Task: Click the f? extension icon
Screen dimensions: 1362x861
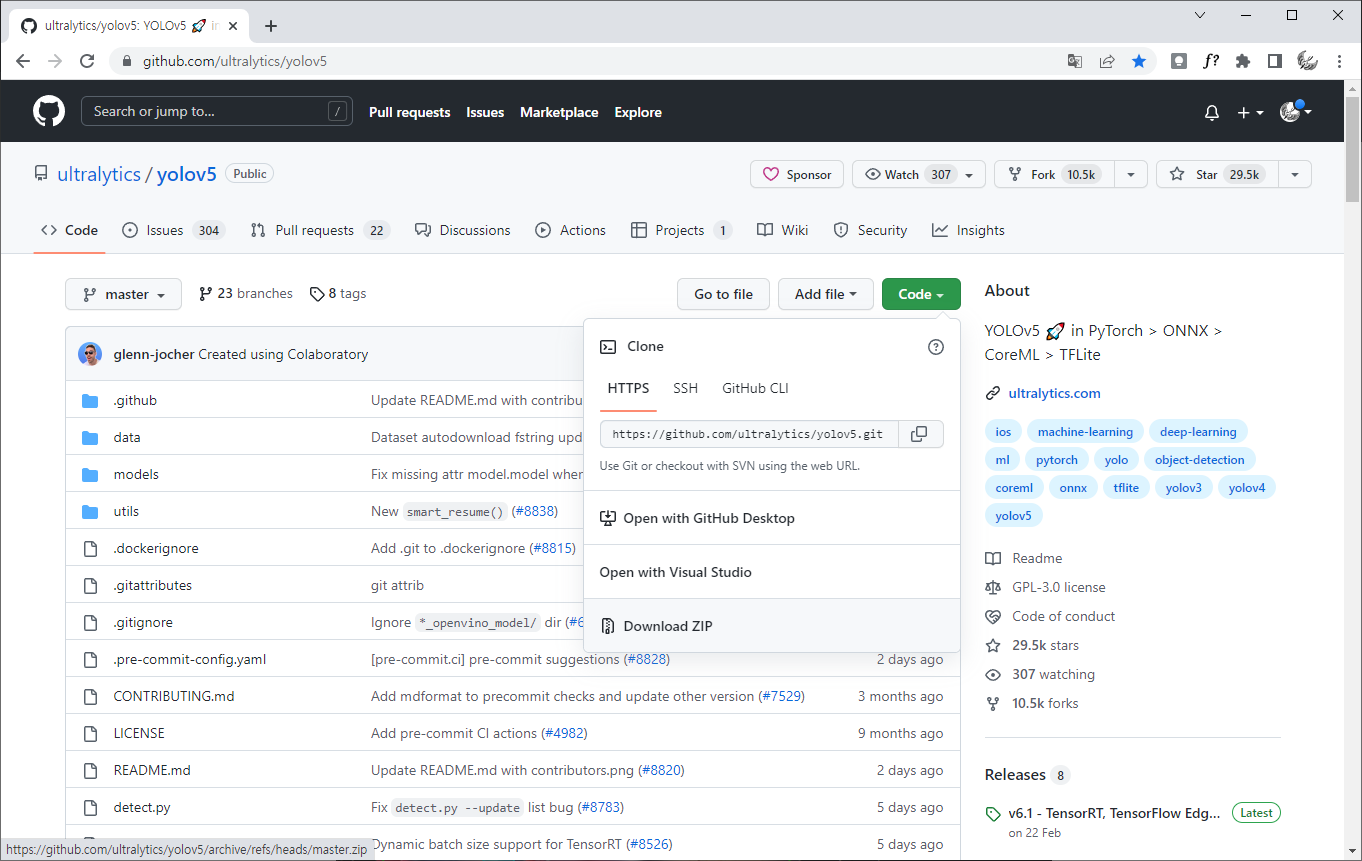Action: click(1211, 61)
